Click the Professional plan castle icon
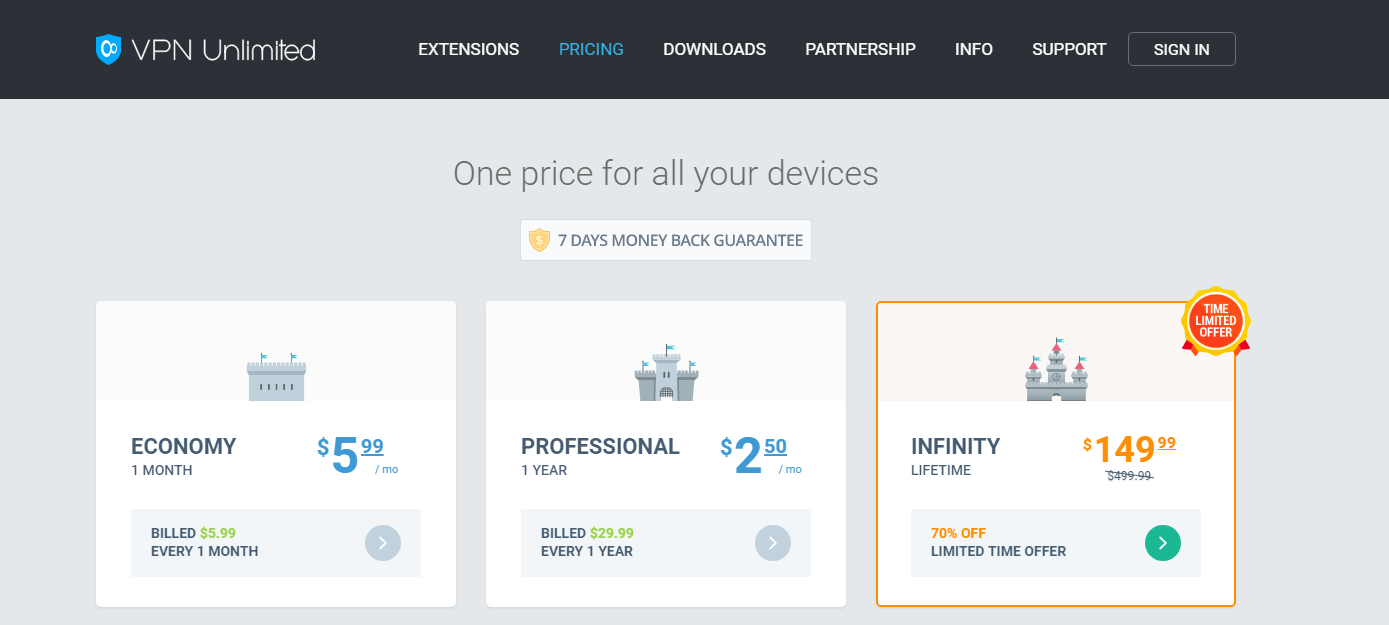 666,373
